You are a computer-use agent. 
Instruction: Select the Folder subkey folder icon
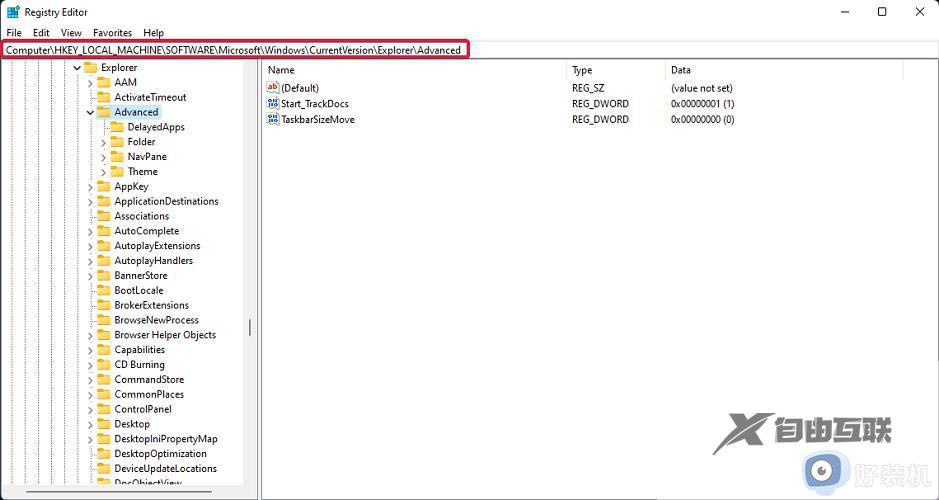coord(117,142)
